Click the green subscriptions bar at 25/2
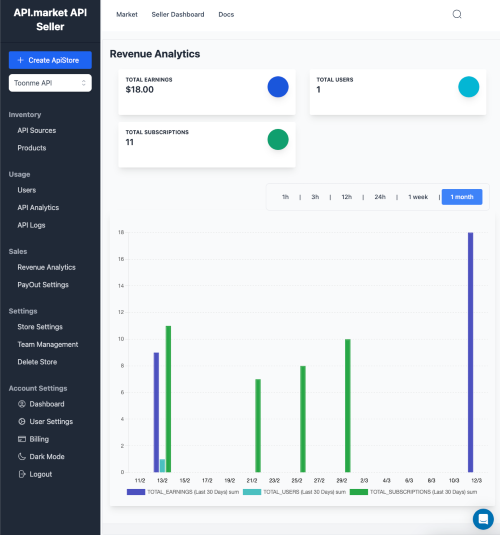Screen dimensions: 500x535 (303, 419)
